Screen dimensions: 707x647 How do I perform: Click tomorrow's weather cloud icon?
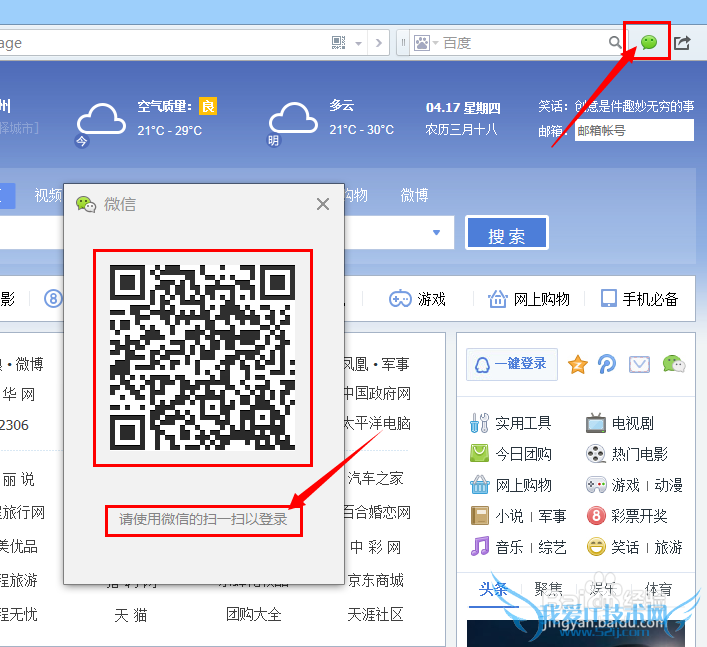293,118
